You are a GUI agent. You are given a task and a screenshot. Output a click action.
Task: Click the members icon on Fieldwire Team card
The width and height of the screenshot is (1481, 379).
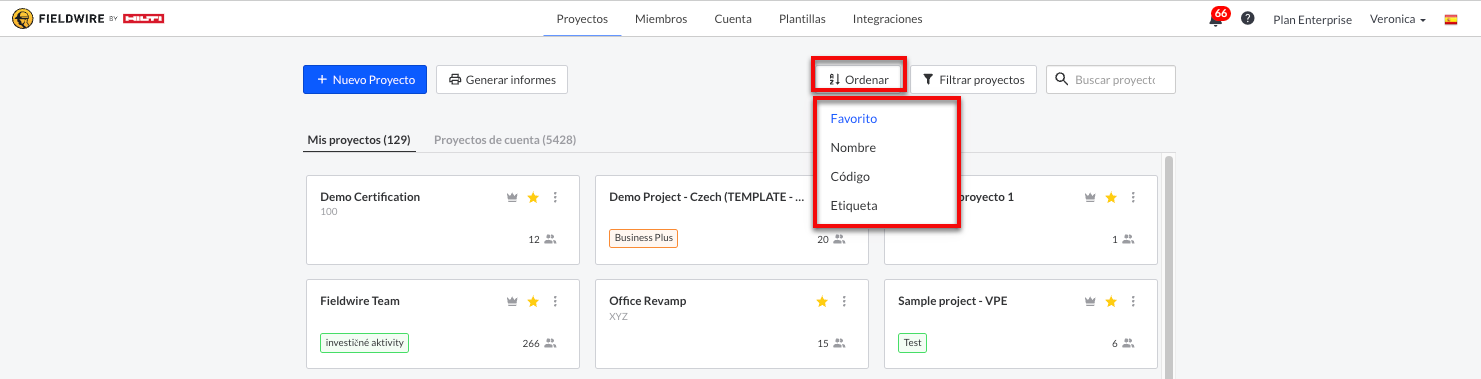(x=550, y=344)
